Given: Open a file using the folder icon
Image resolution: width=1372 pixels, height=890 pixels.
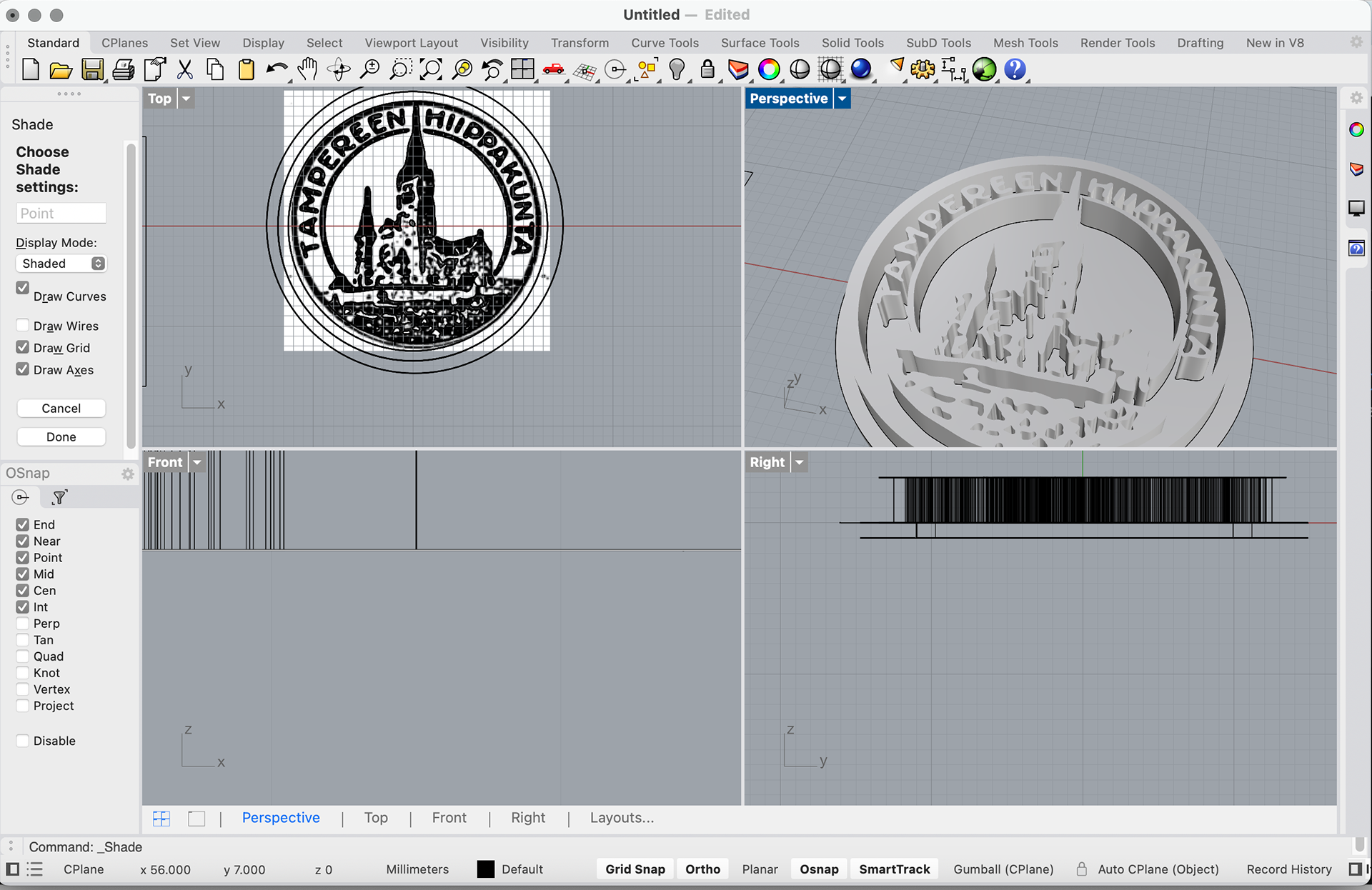Looking at the screenshot, I should coord(61,69).
